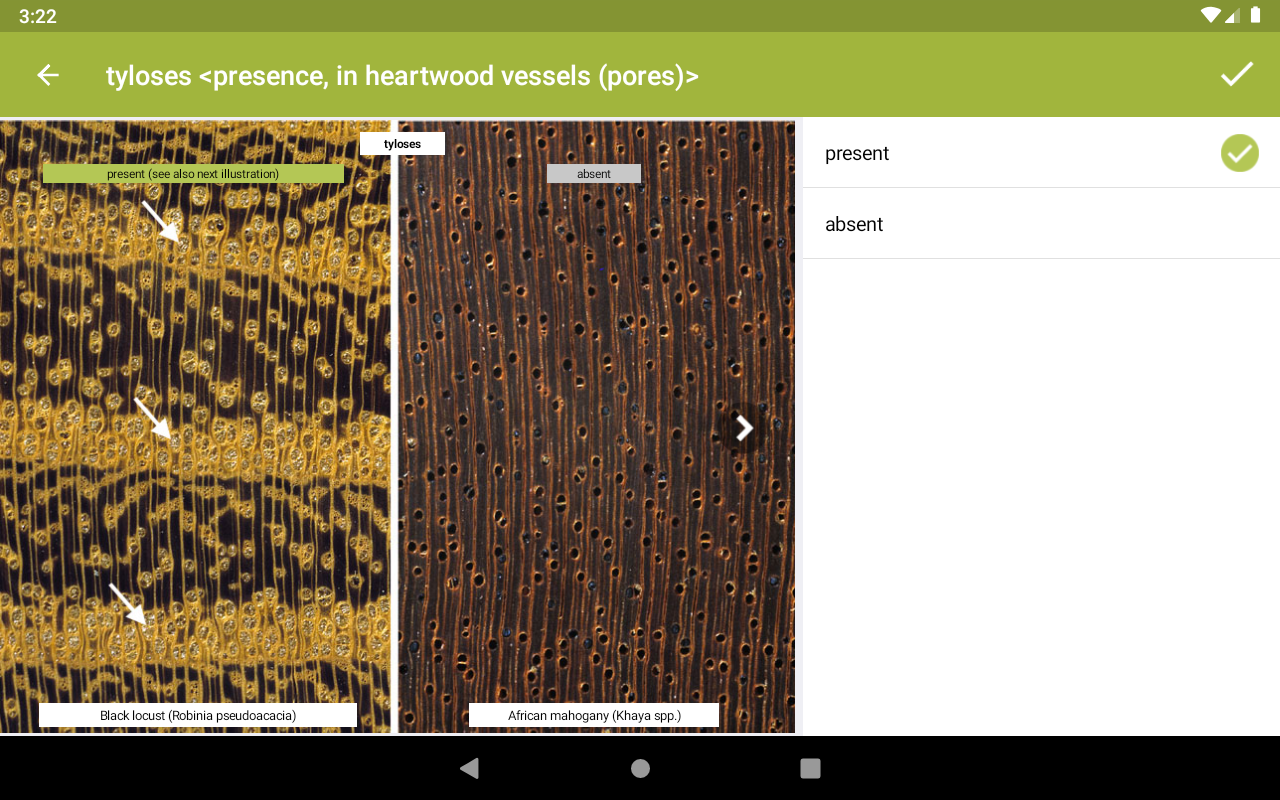Image resolution: width=1280 pixels, height=800 pixels.
Task: Tap the African mahogany (Khaya spp.) caption
Action: [x=594, y=715]
